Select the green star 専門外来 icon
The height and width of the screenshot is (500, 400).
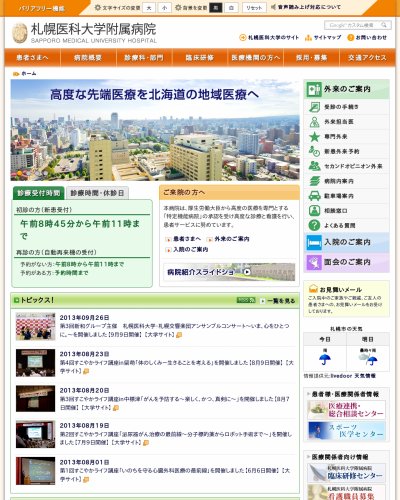coord(314,137)
